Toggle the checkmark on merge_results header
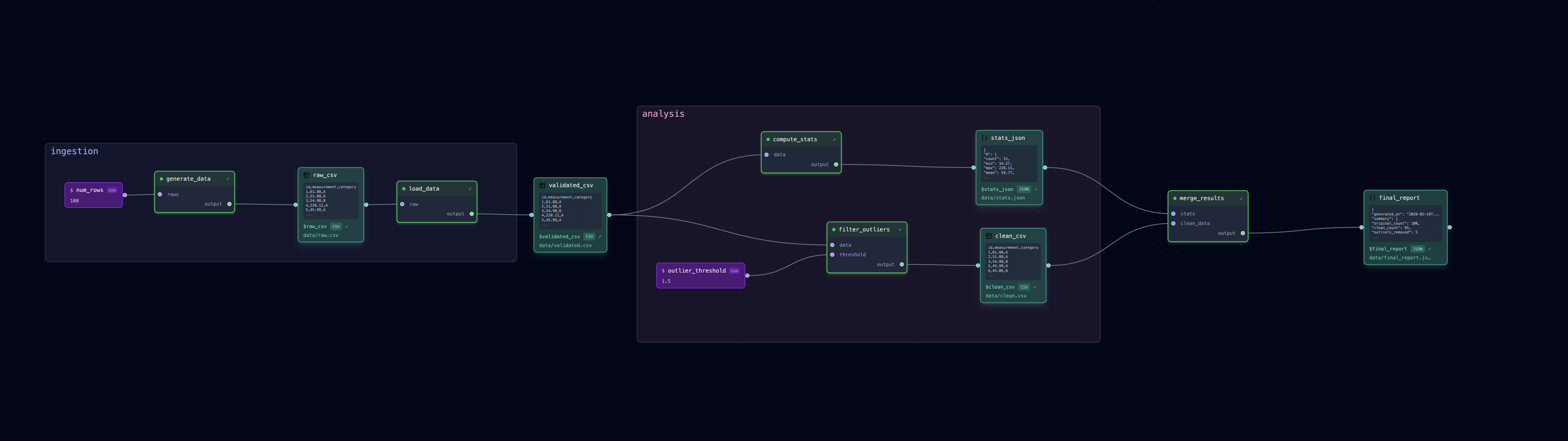The width and height of the screenshot is (1568, 441). [x=1242, y=198]
